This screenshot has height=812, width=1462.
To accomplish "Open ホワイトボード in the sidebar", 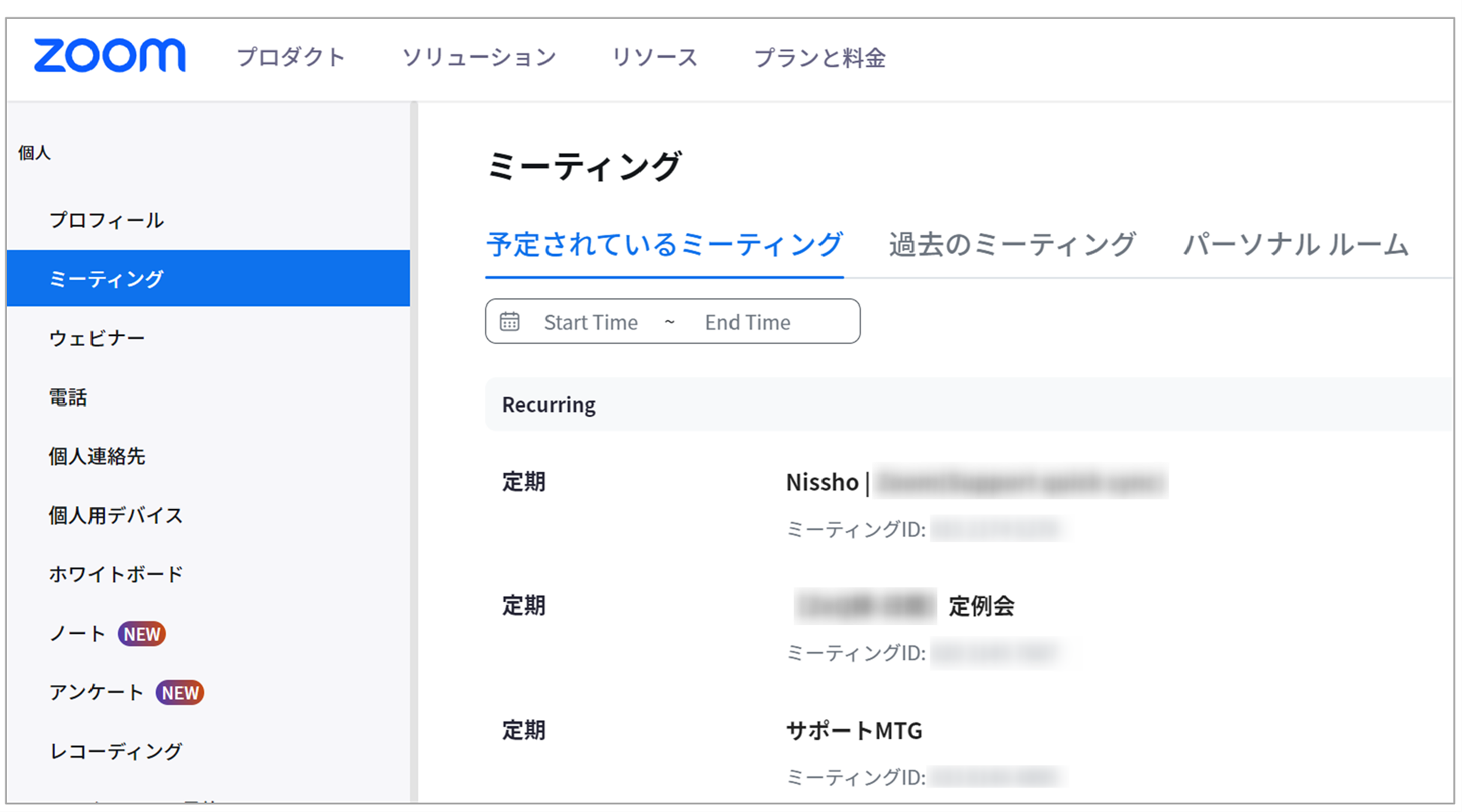I will tap(116, 574).
